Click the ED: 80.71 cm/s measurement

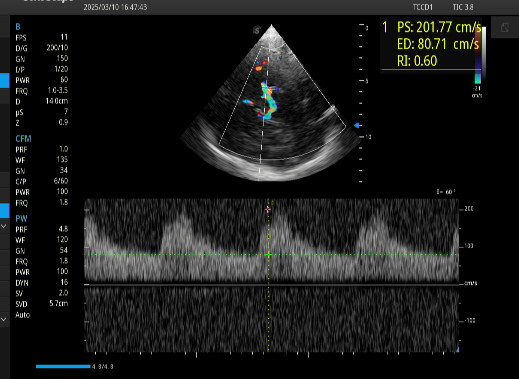pos(438,44)
